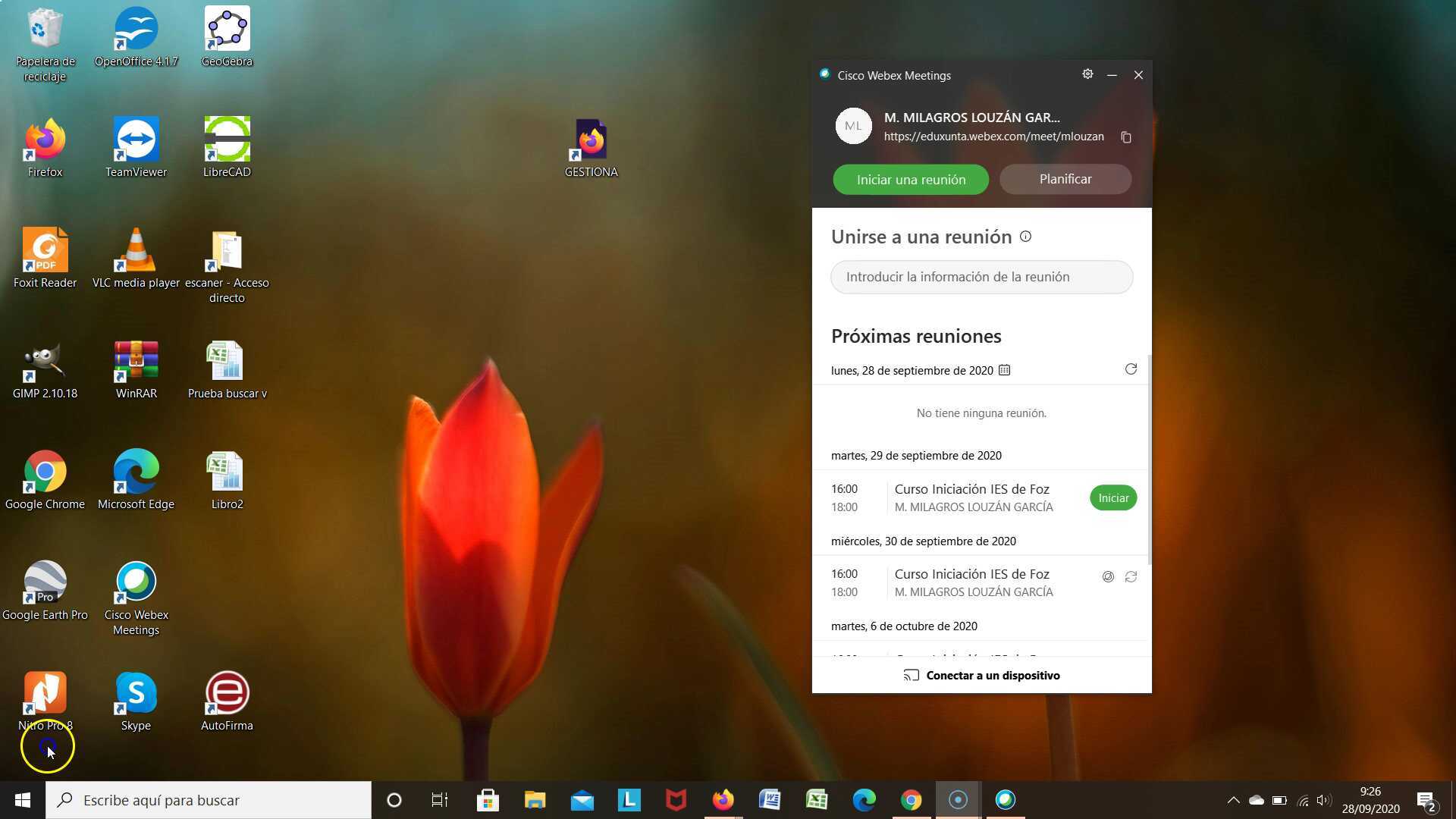The image size is (1456, 819).
Task: Copy the personal room link
Action: tap(1126, 137)
